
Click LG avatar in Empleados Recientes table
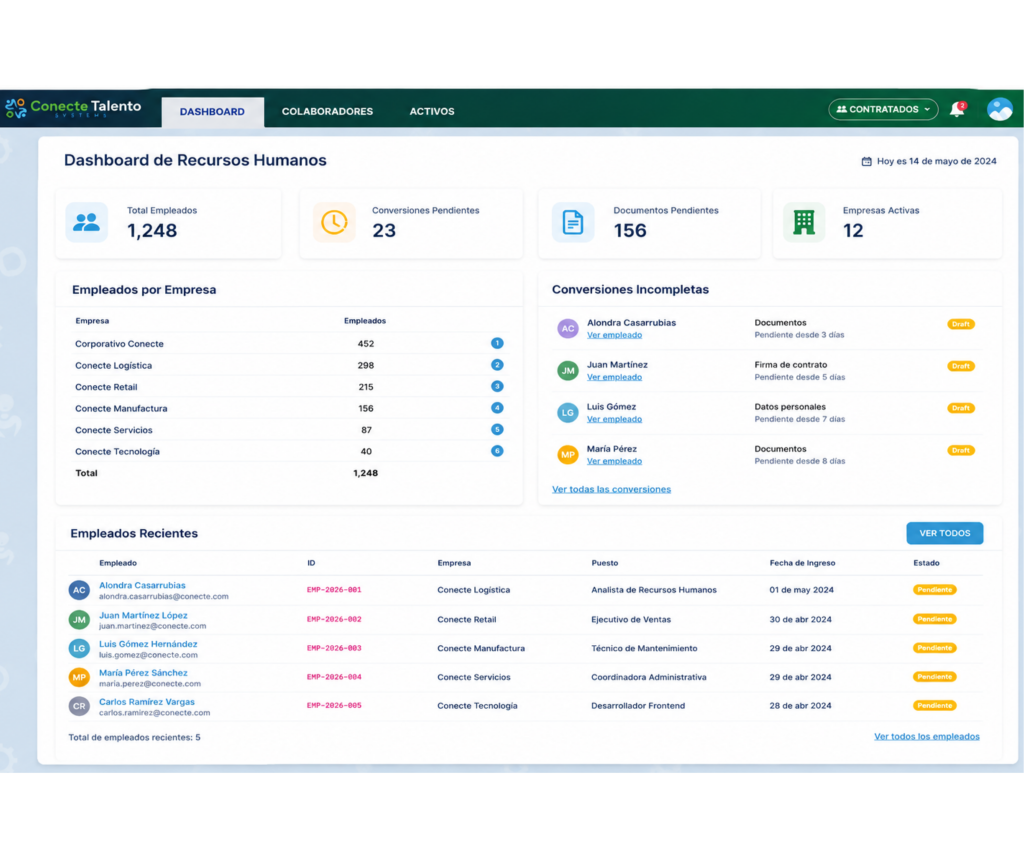[x=79, y=648]
